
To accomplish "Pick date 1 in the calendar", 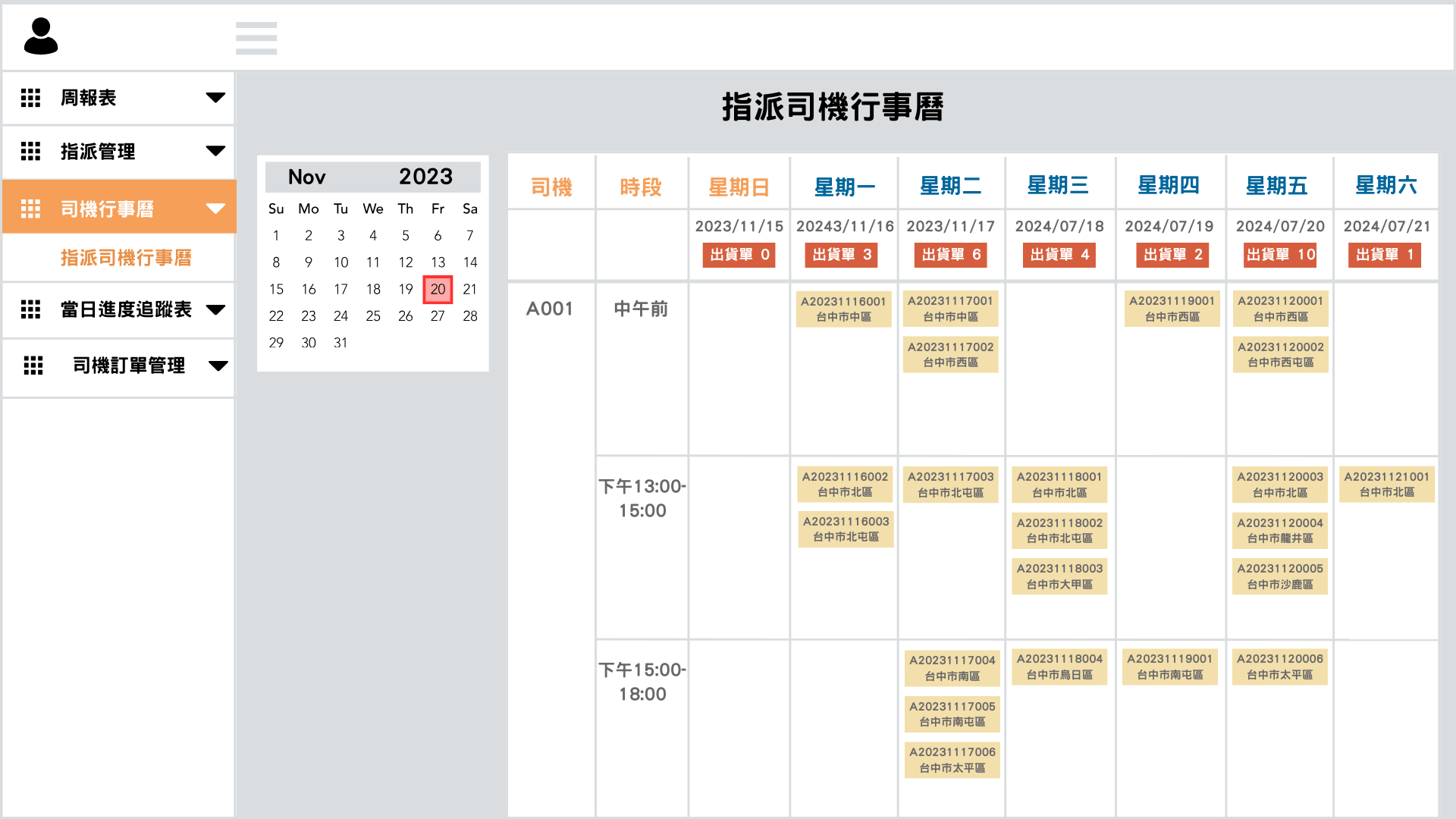I will pos(276,236).
